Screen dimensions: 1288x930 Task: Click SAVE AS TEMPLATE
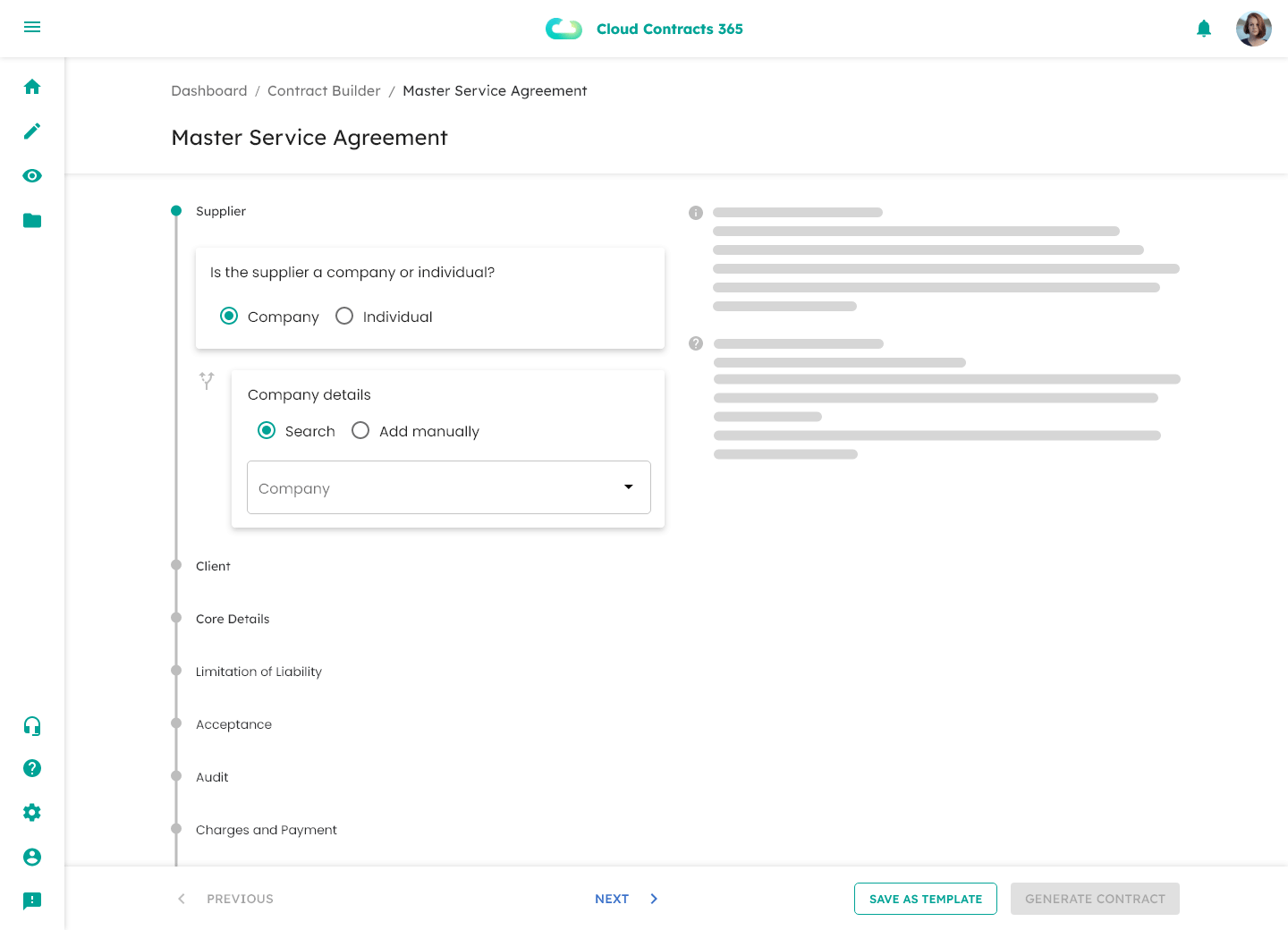click(x=926, y=899)
